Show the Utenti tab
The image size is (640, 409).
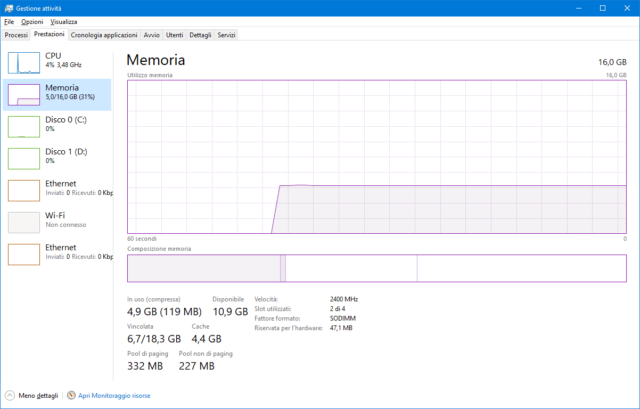click(175, 35)
